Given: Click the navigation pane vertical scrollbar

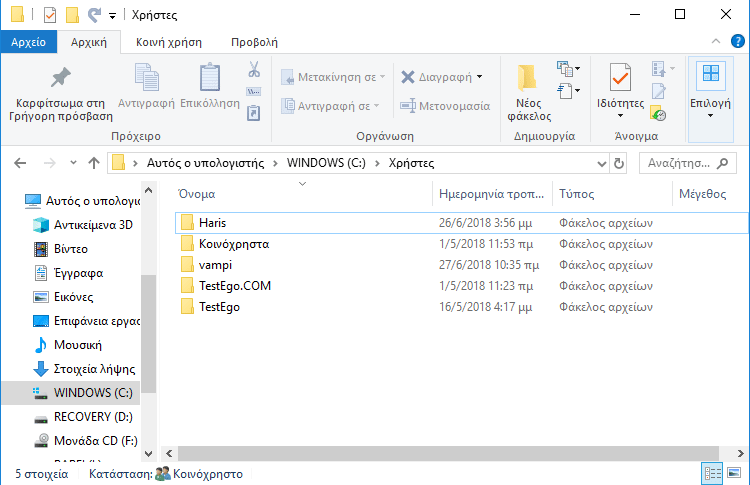Looking at the screenshot, I should click(148, 333).
